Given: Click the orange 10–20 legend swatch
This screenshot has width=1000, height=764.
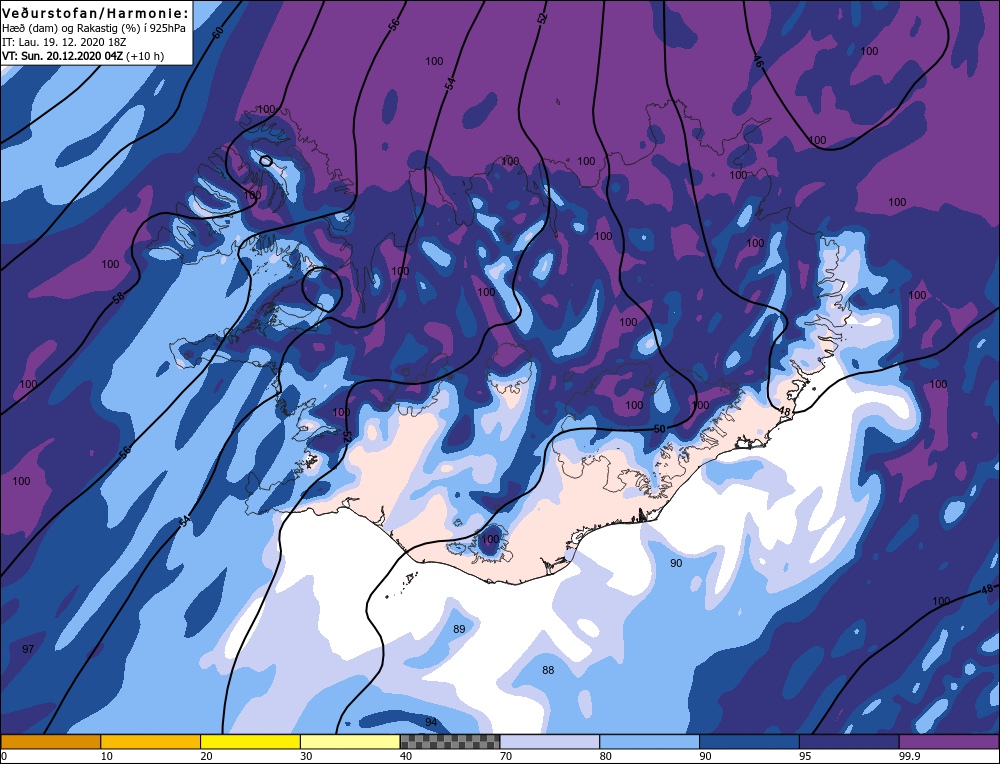Looking at the screenshot, I should [151, 741].
